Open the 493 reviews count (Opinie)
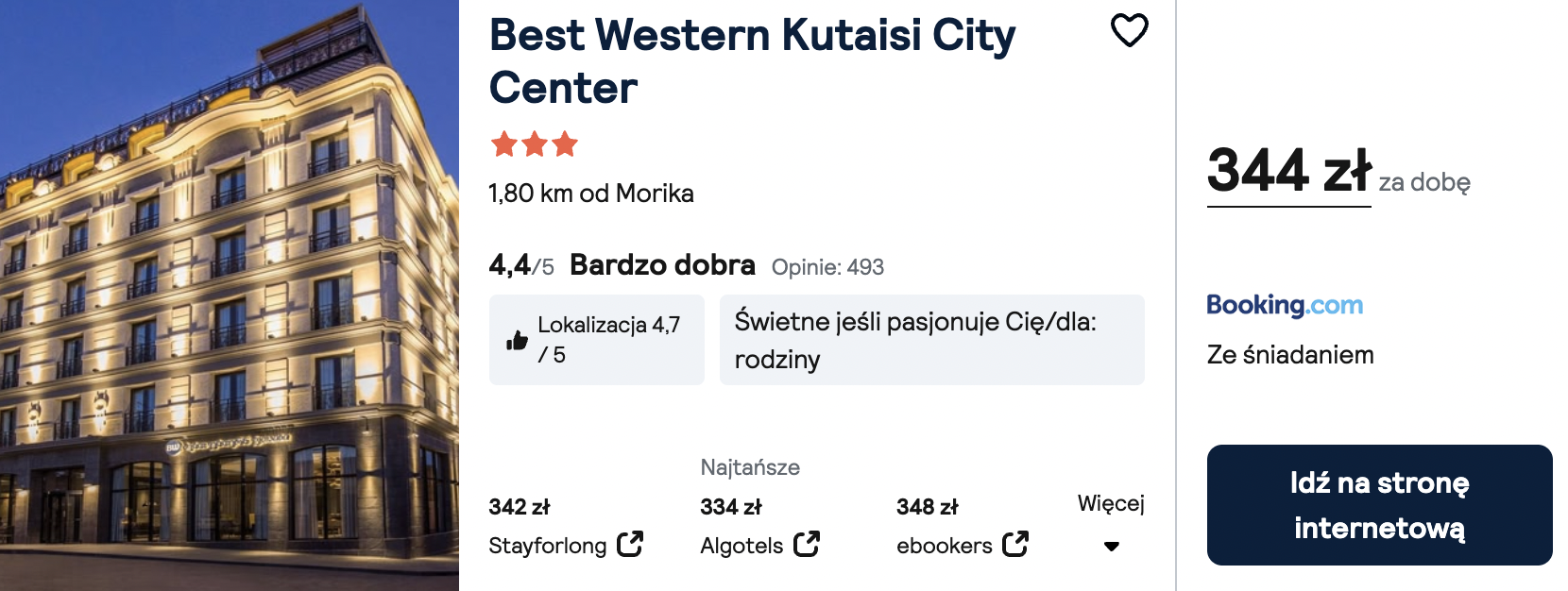The width and height of the screenshot is (1568, 591). (827, 267)
